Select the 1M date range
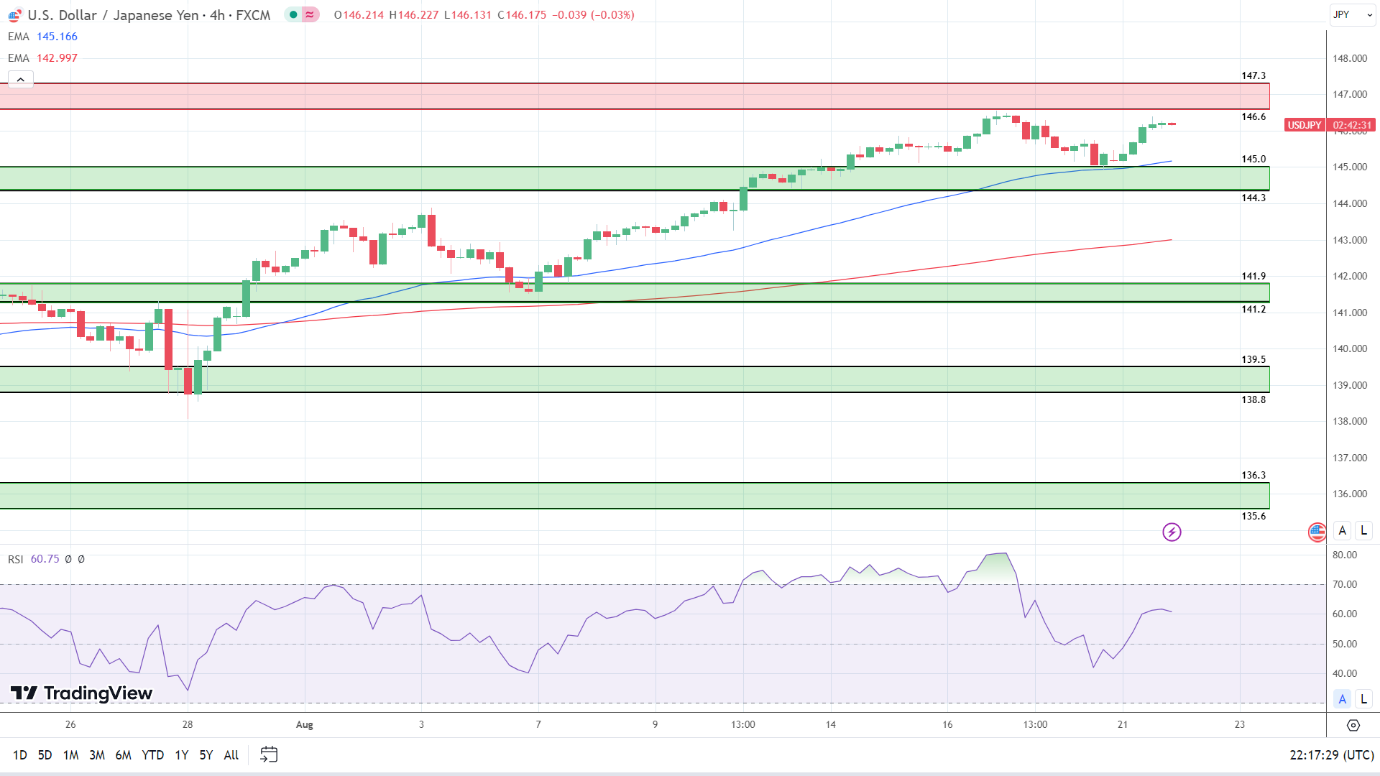Screen dimensions: 1380x776 [x=71, y=755]
